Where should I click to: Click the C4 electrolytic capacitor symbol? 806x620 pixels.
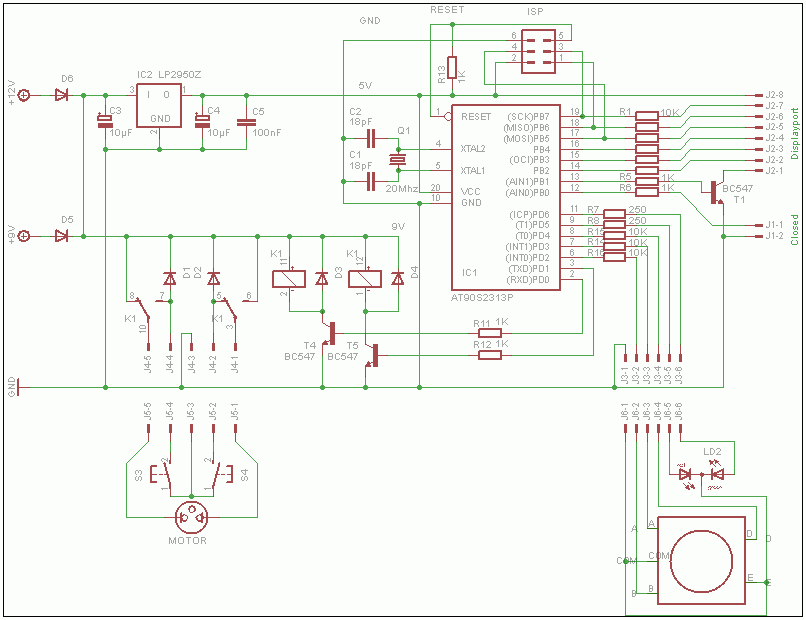[x=203, y=121]
